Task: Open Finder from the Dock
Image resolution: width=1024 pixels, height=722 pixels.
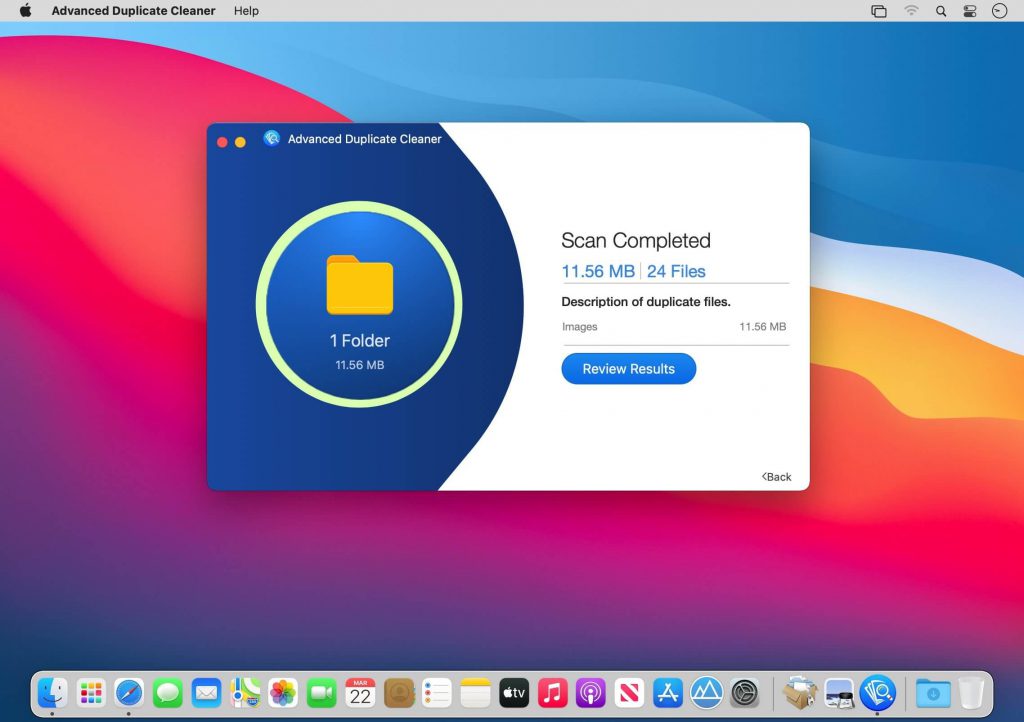Action: (52, 692)
